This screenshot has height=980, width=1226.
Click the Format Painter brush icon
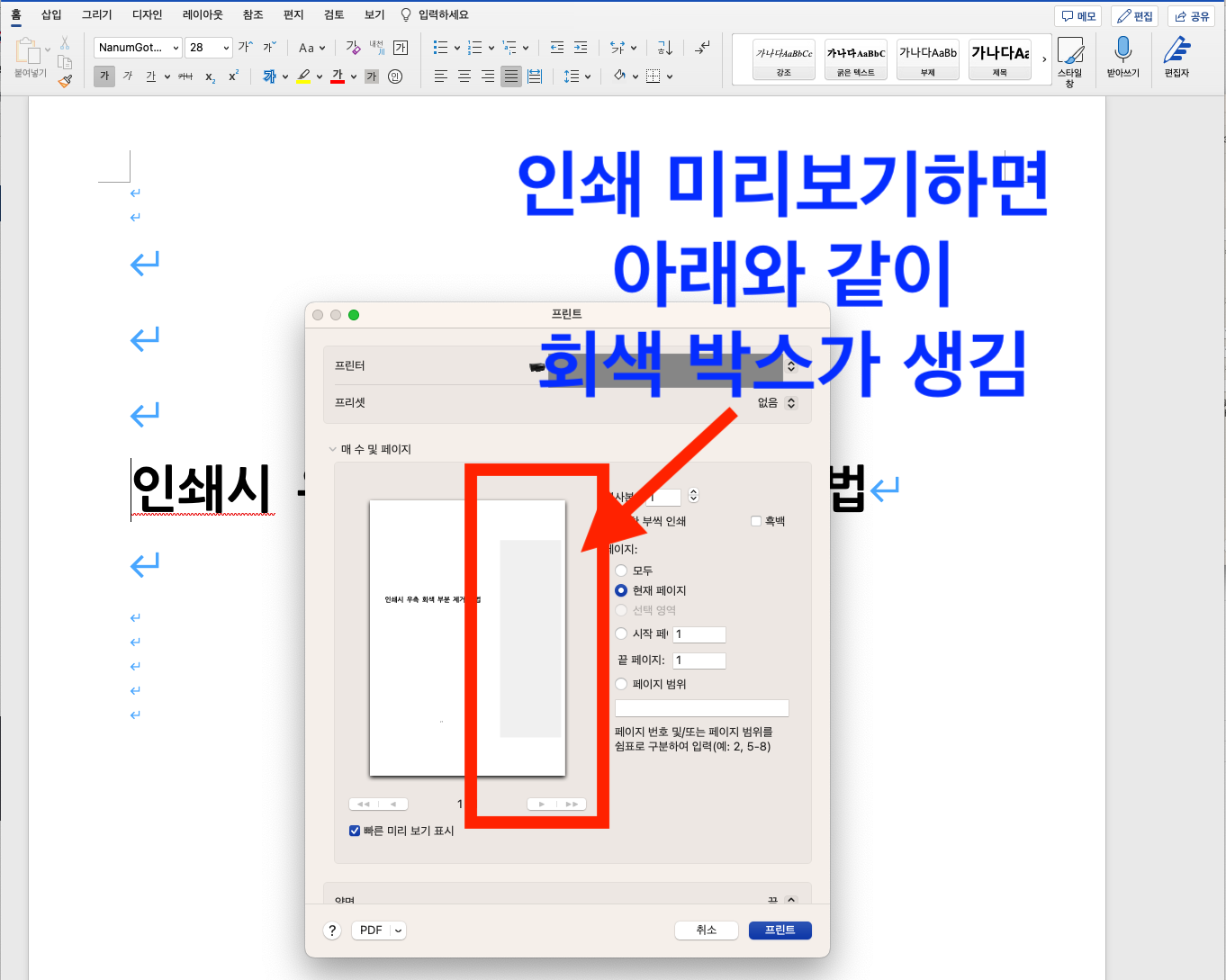pyautogui.click(x=65, y=81)
